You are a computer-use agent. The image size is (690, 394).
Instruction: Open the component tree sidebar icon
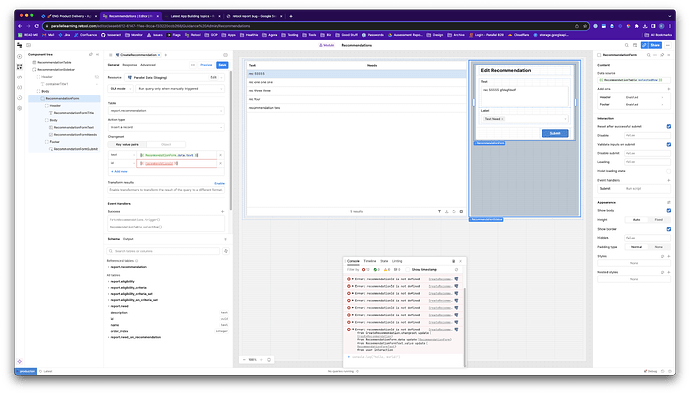click(x=19, y=67)
